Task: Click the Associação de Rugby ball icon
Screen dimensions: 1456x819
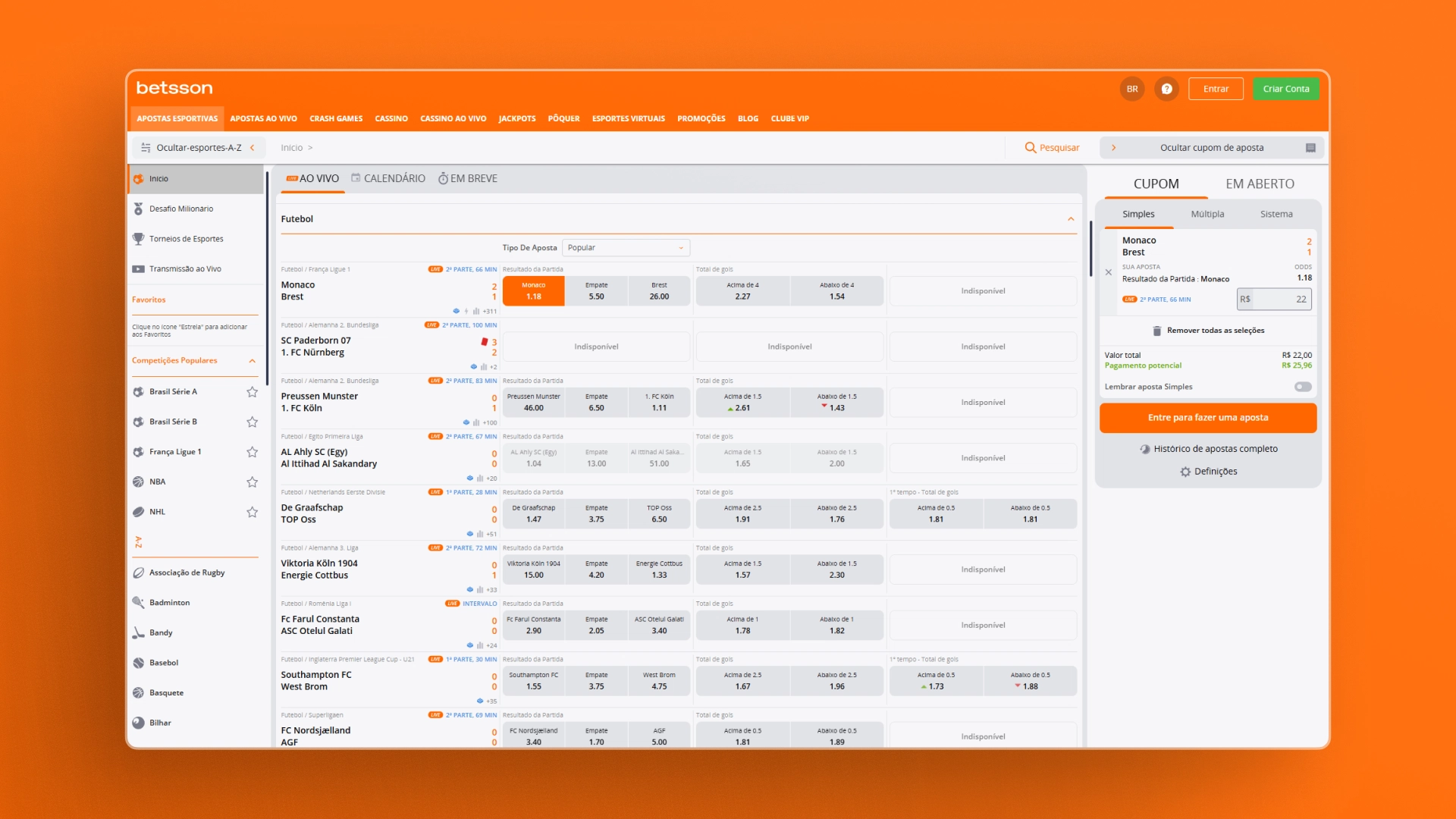Action: click(138, 573)
